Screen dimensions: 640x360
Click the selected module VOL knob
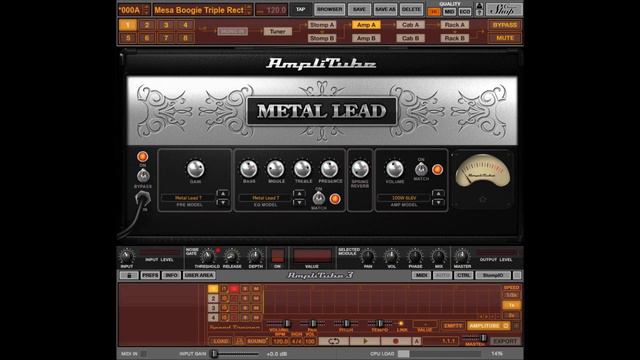pos(391,257)
